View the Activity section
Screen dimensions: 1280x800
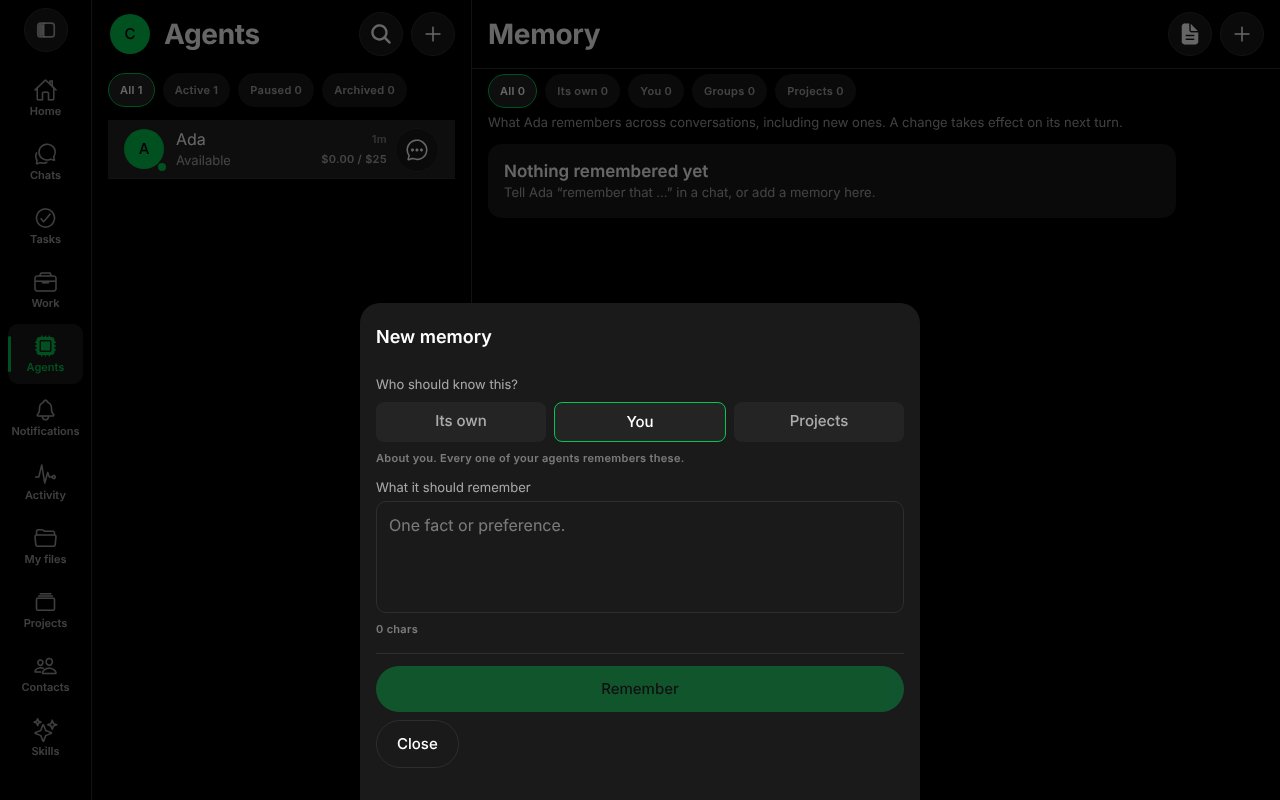[45, 482]
